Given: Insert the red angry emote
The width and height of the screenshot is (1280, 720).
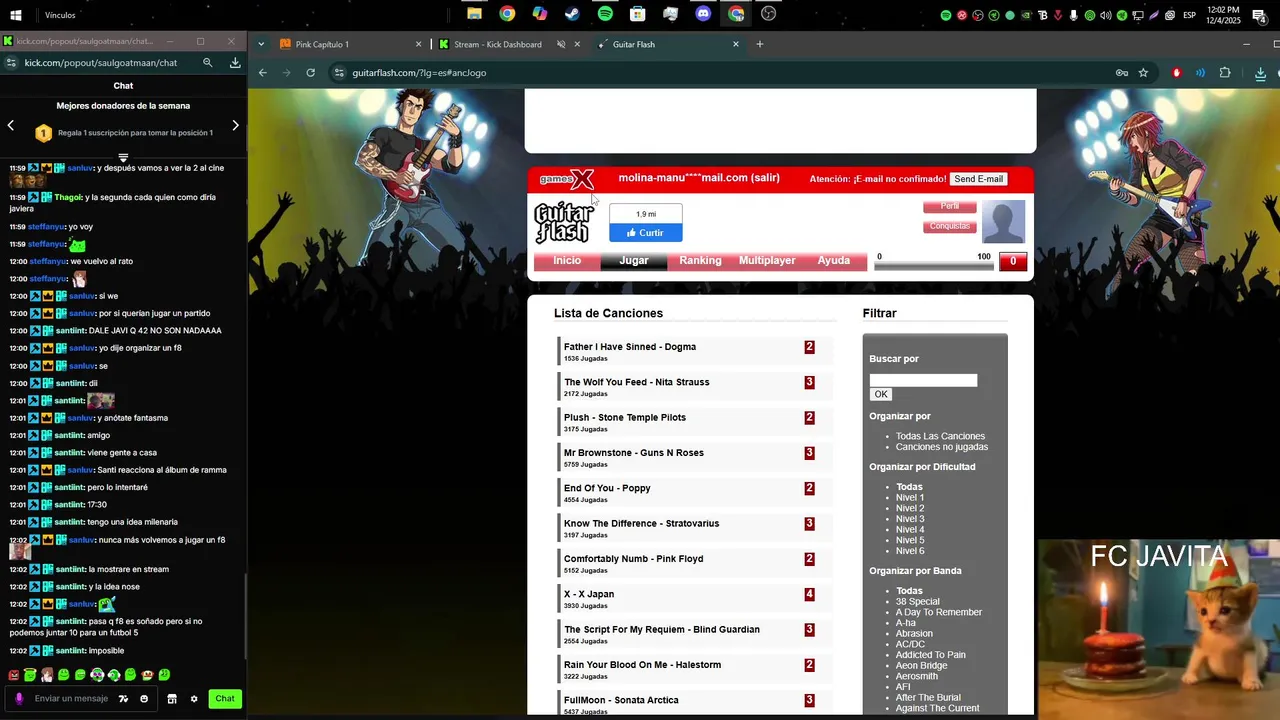Looking at the screenshot, I should click(x=14, y=675).
